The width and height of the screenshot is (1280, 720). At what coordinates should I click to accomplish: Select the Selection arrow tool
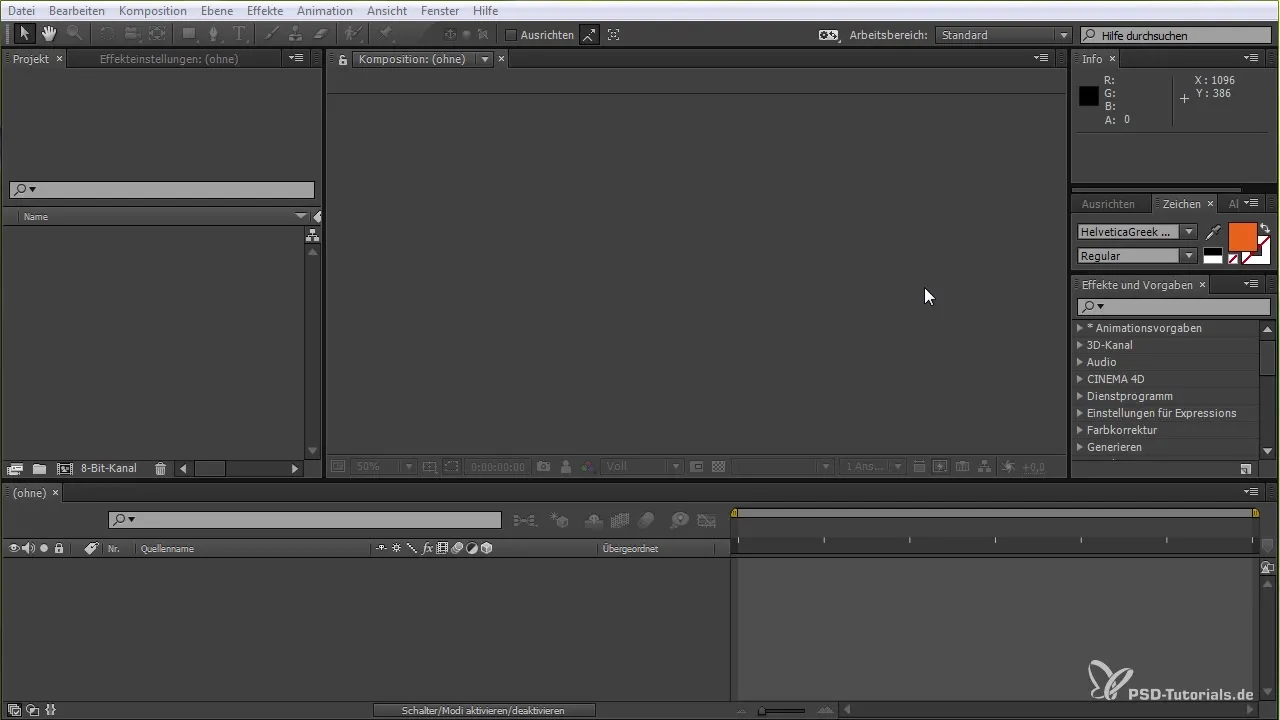pyautogui.click(x=26, y=34)
